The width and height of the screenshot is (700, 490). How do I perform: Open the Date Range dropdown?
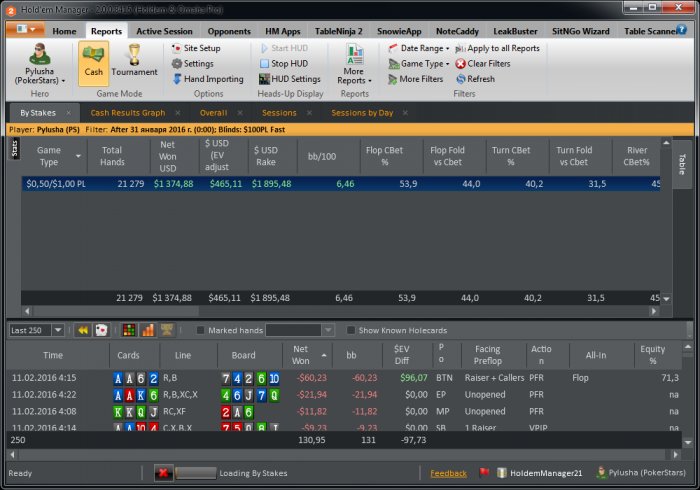(x=418, y=48)
